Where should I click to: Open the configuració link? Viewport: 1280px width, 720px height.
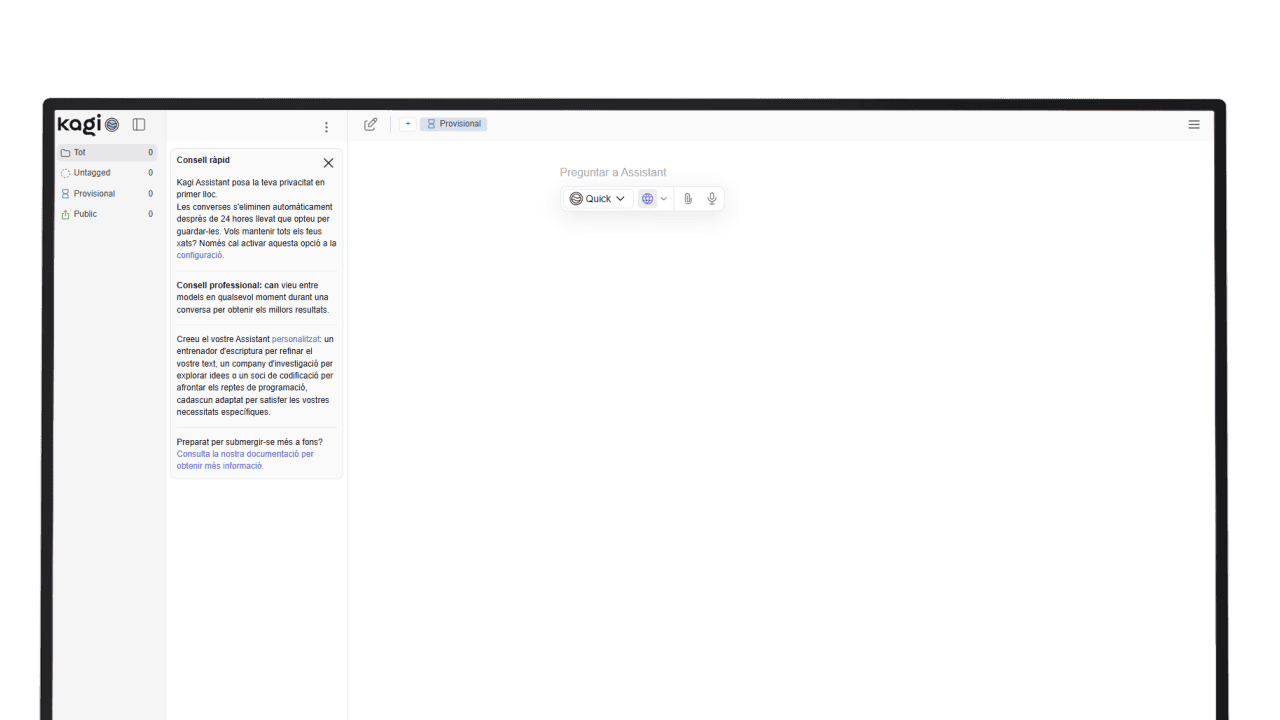[199, 256]
